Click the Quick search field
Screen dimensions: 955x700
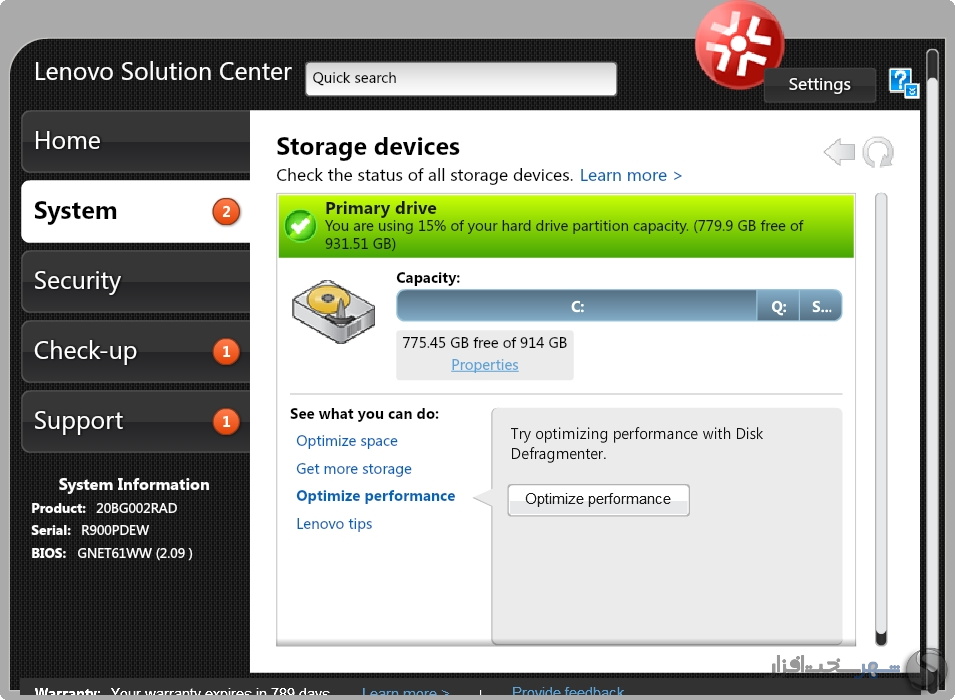(x=460, y=79)
